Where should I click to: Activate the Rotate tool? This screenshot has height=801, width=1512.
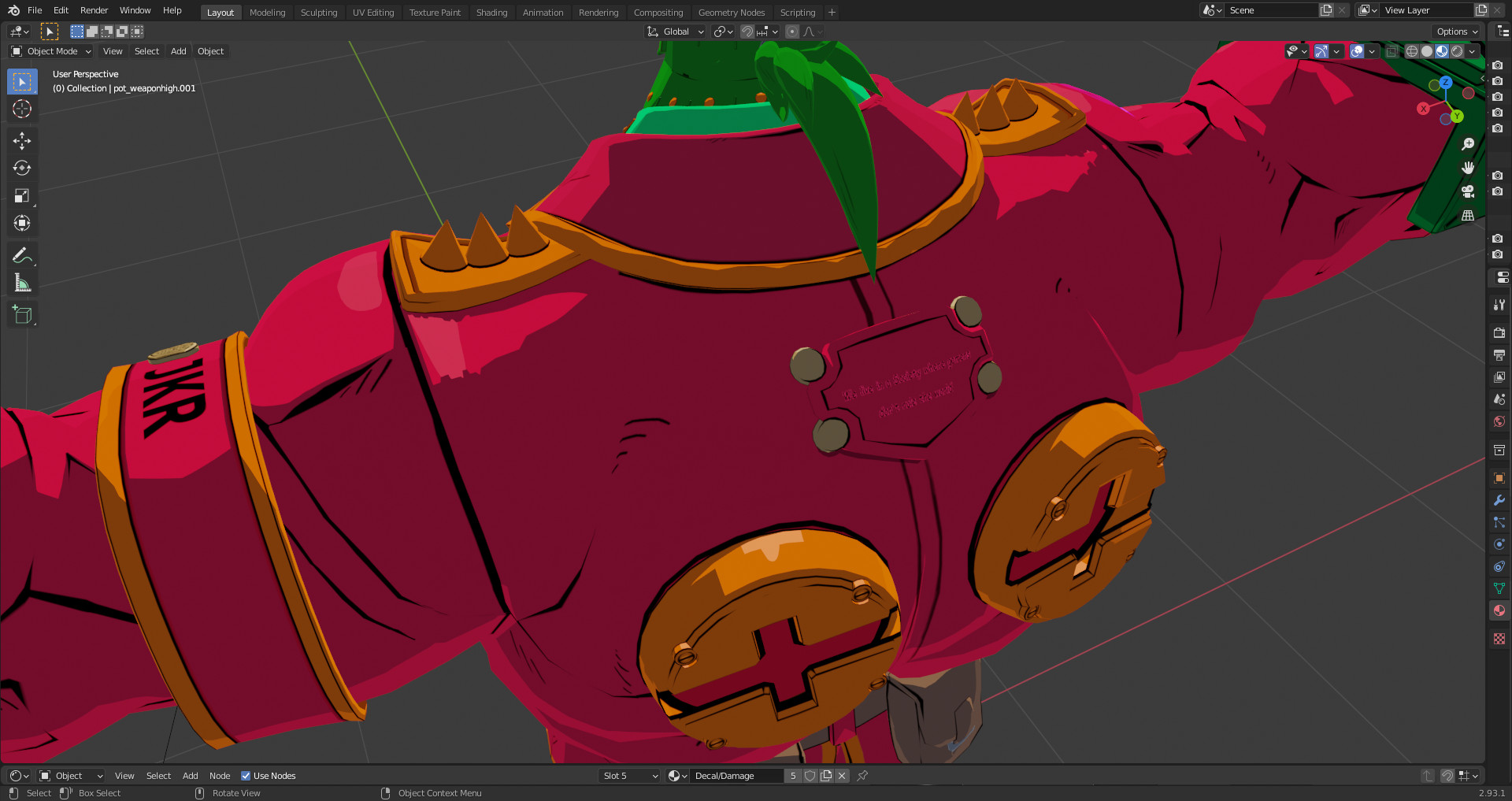pos(22,168)
